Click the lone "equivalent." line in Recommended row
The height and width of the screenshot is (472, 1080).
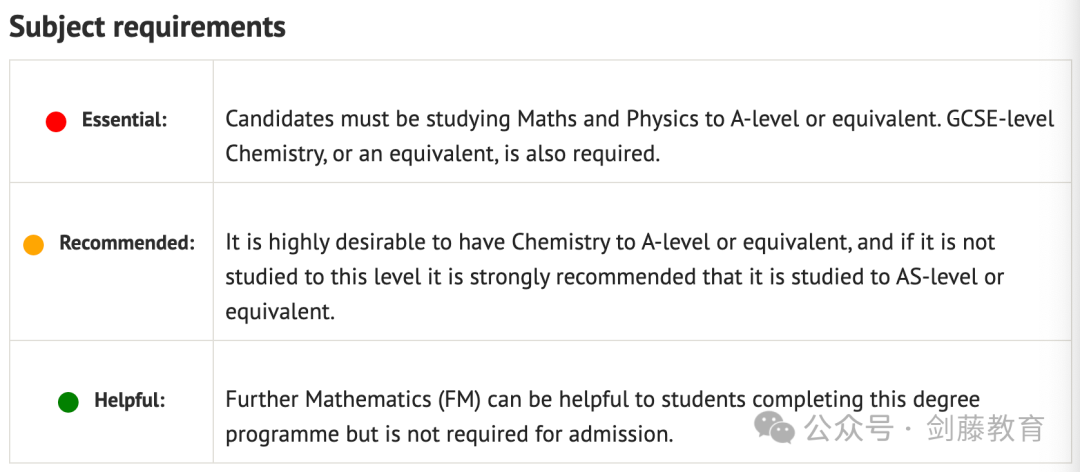[x=280, y=312]
